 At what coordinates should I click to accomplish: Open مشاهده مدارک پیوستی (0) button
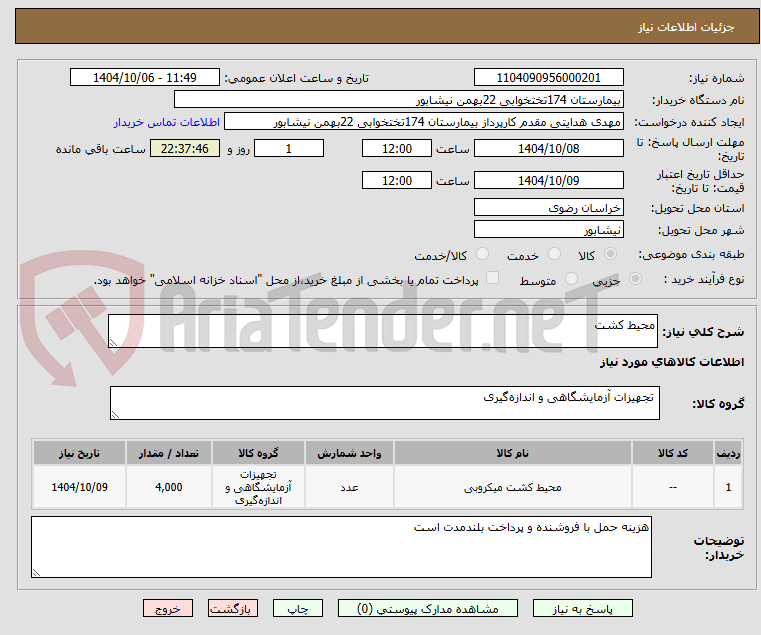[x=428, y=608]
